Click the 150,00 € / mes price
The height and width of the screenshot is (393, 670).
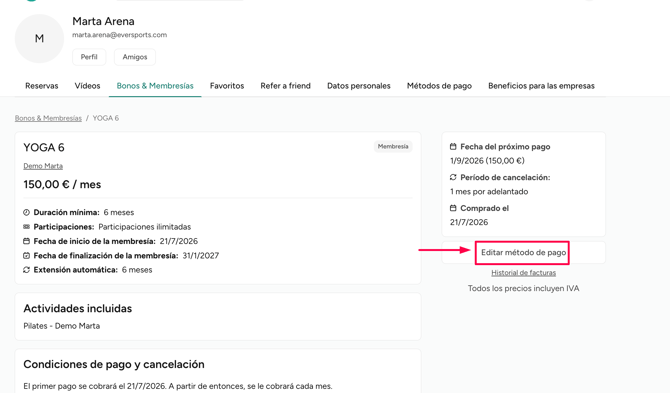coord(62,185)
